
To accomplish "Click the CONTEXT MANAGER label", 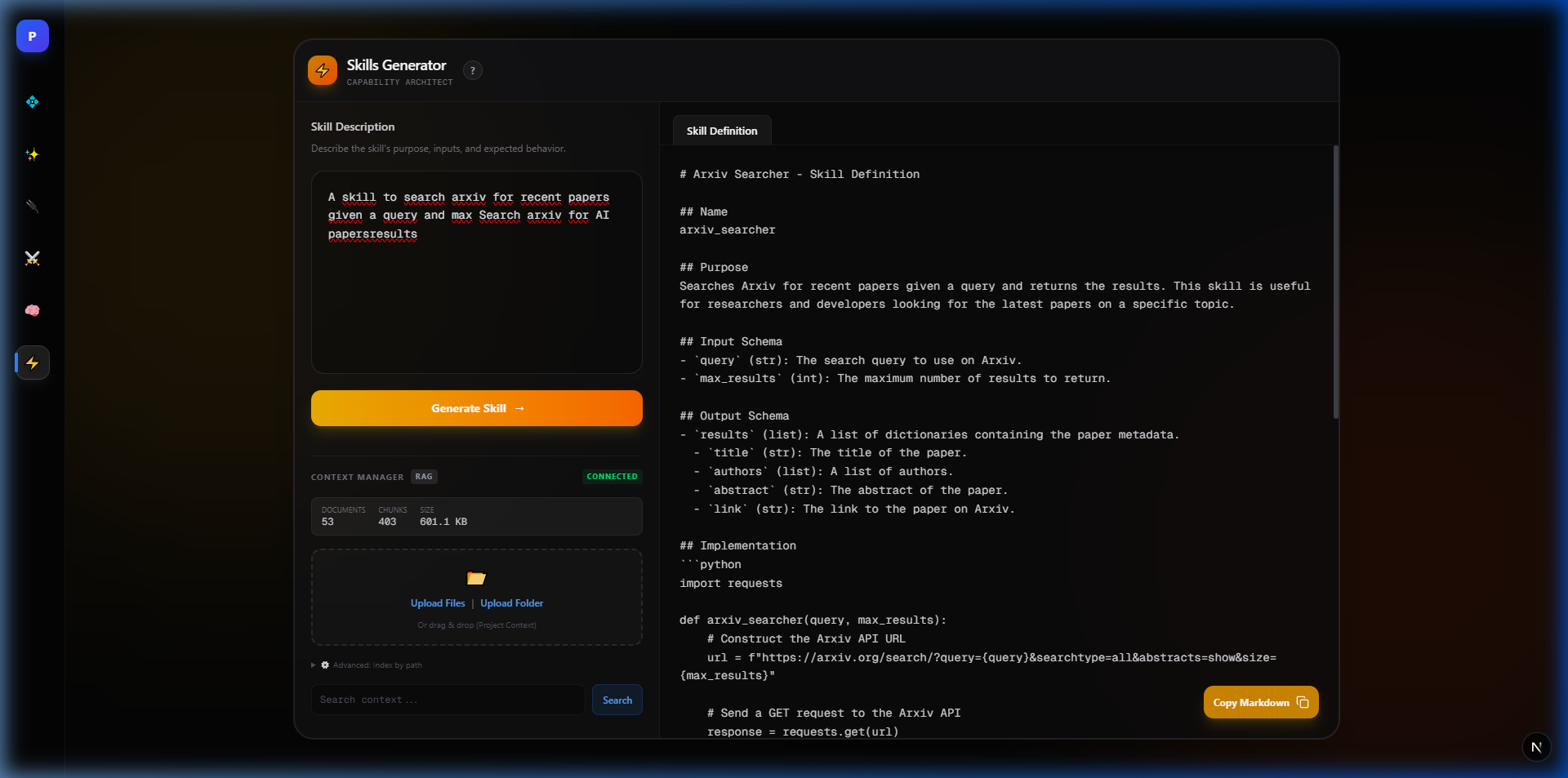I will tap(357, 478).
